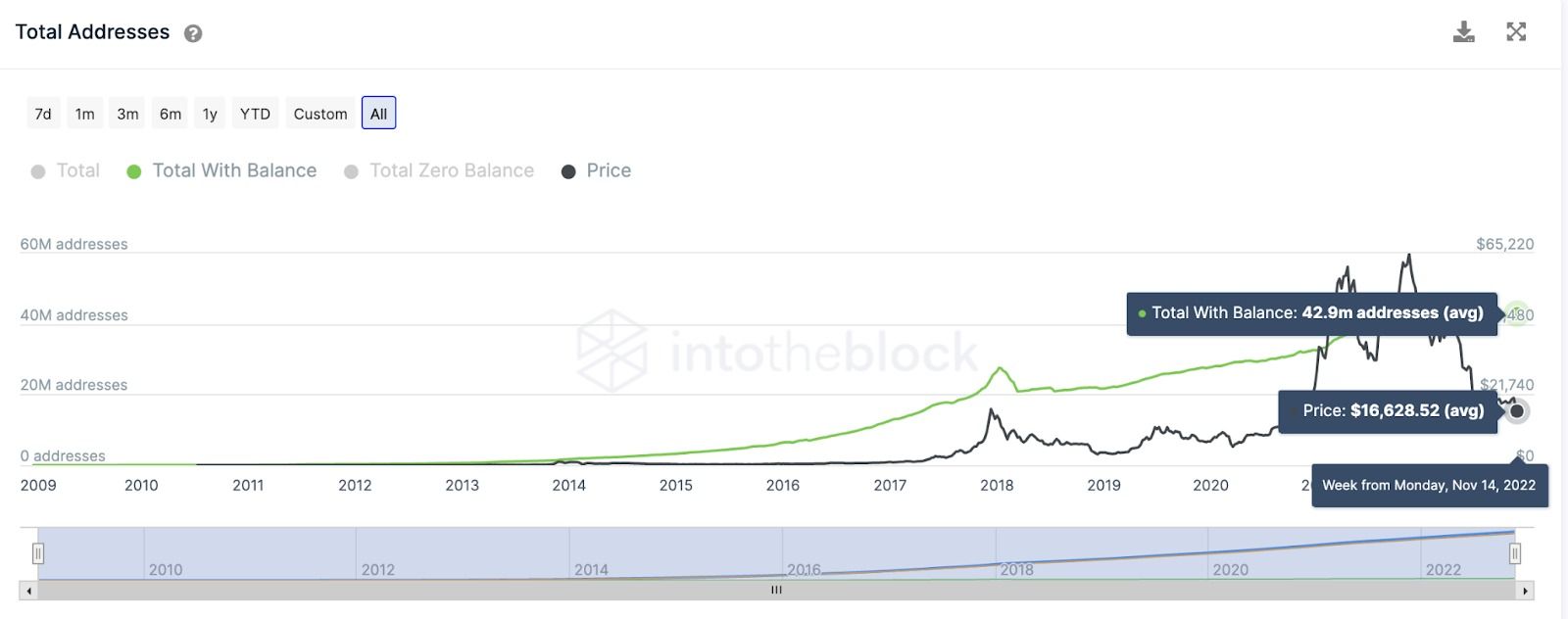Hide the Total With Balance series

222,170
